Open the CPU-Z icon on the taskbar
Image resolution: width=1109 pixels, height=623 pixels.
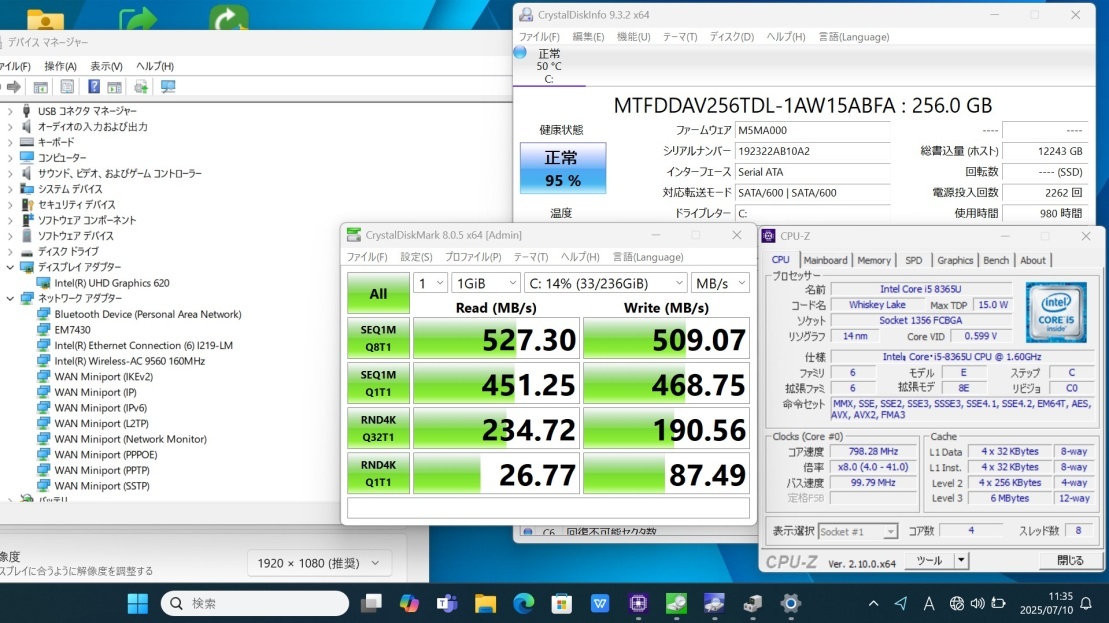point(638,603)
